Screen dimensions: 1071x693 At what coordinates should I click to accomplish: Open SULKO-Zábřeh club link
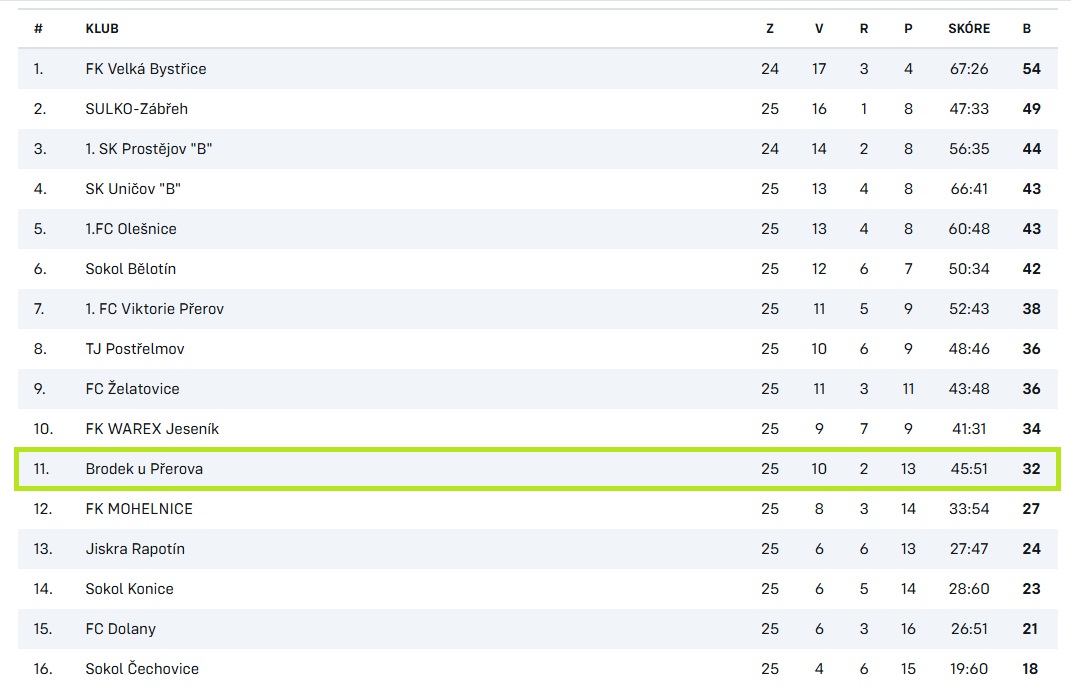coord(137,109)
